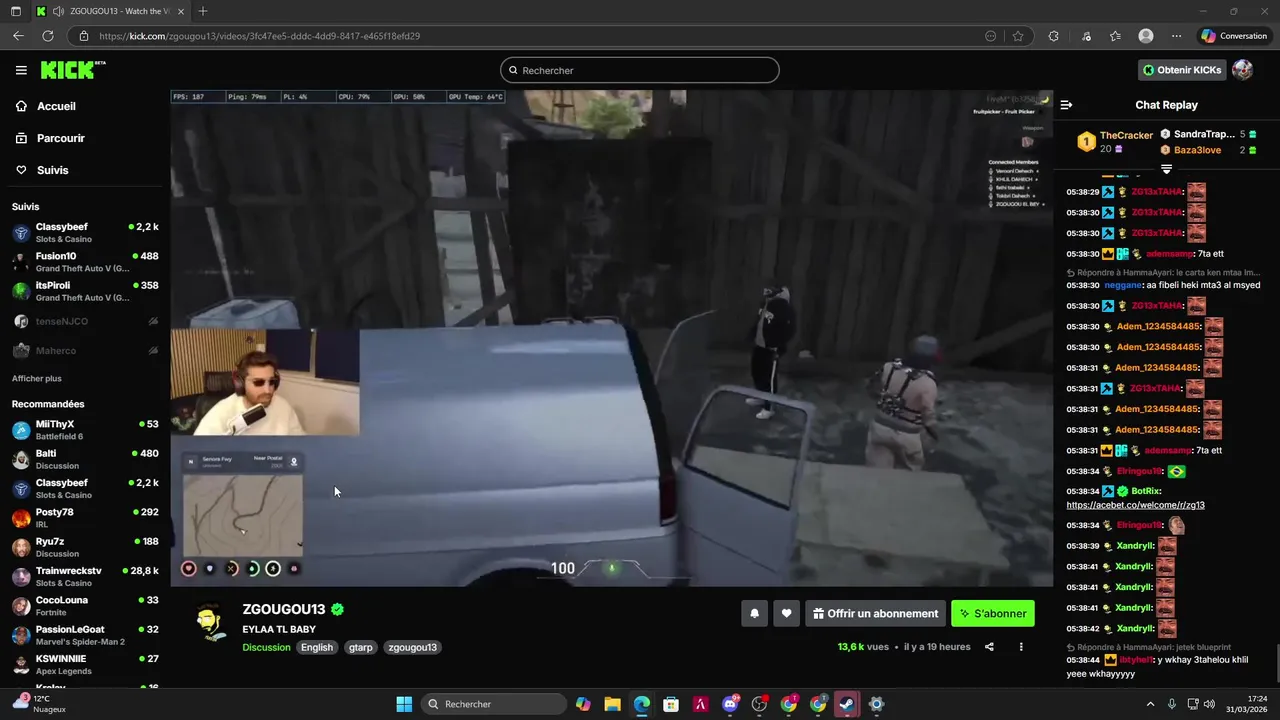Viewport: 1280px width, 720px height.
Task: Open Copilot Conversation button
Action: pos(1234,36)
